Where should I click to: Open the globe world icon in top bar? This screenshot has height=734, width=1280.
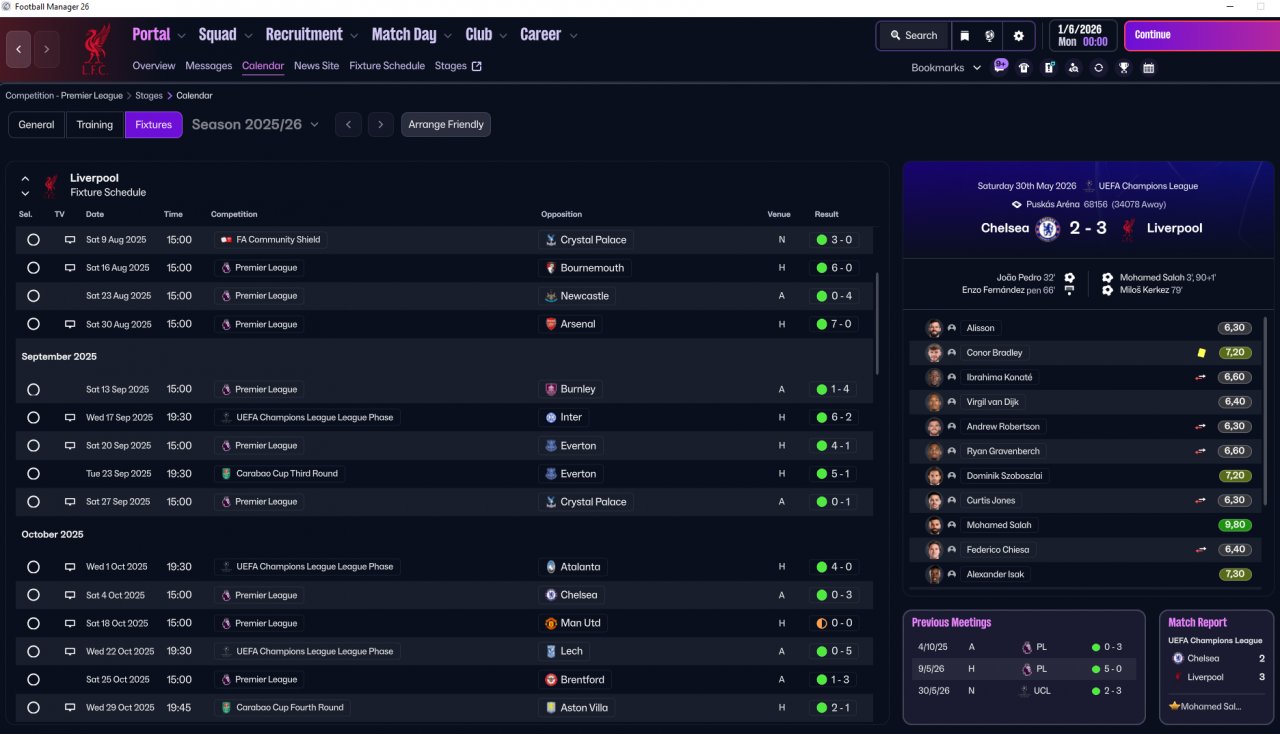tap(990, 36)
